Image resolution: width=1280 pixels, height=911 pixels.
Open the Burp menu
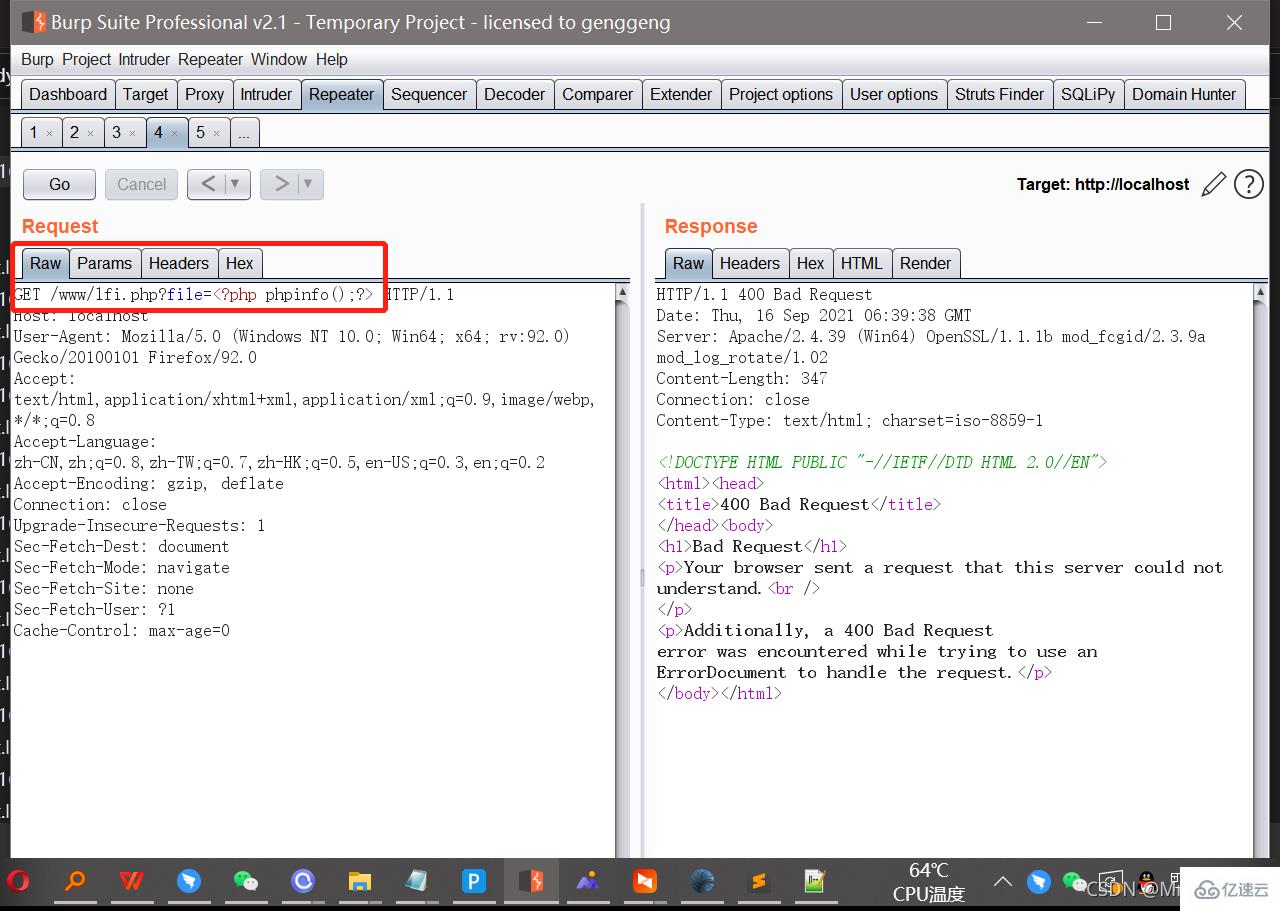[x=37, y=59]
